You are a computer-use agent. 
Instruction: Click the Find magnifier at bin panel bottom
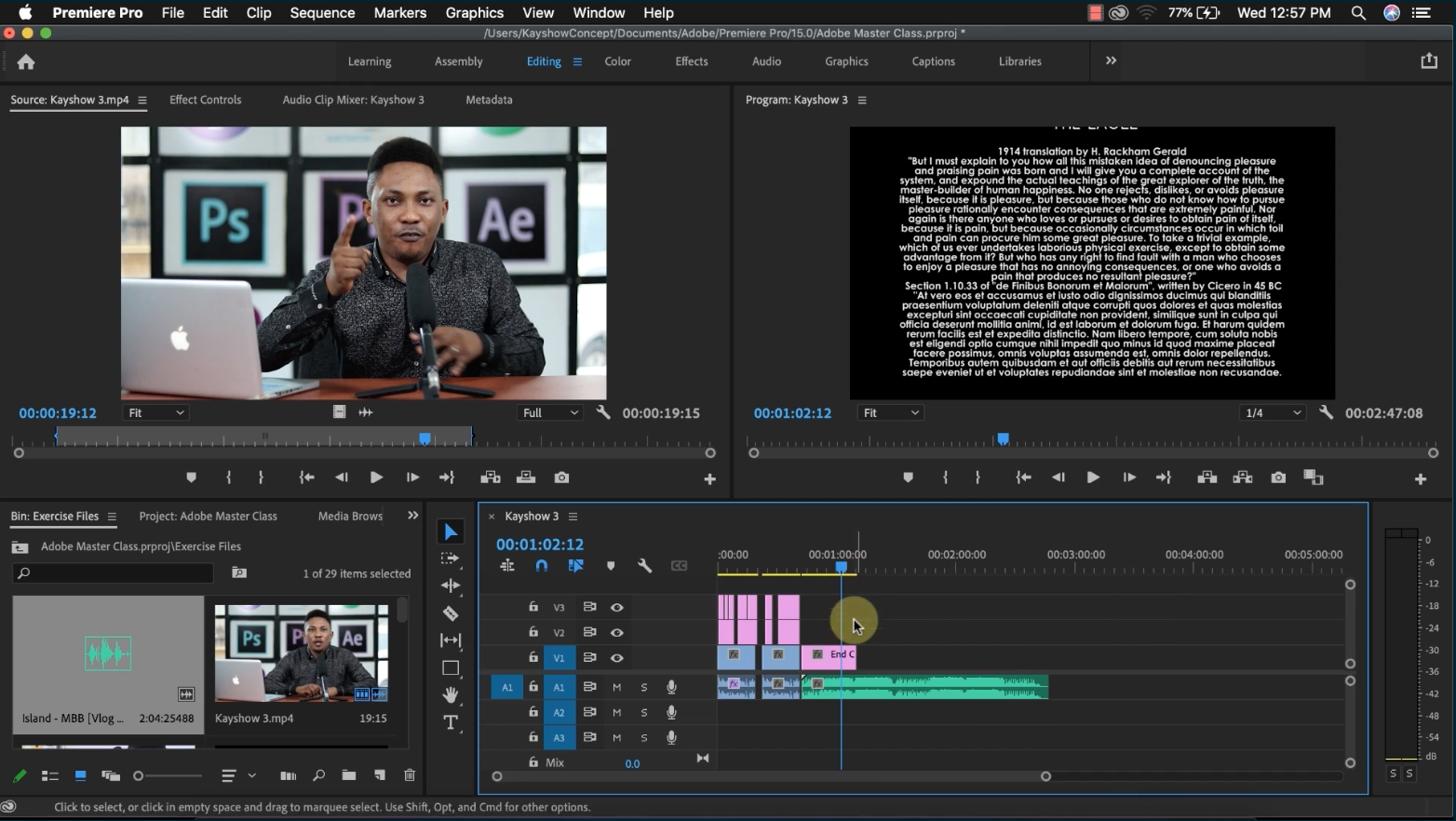click(318, 775)
